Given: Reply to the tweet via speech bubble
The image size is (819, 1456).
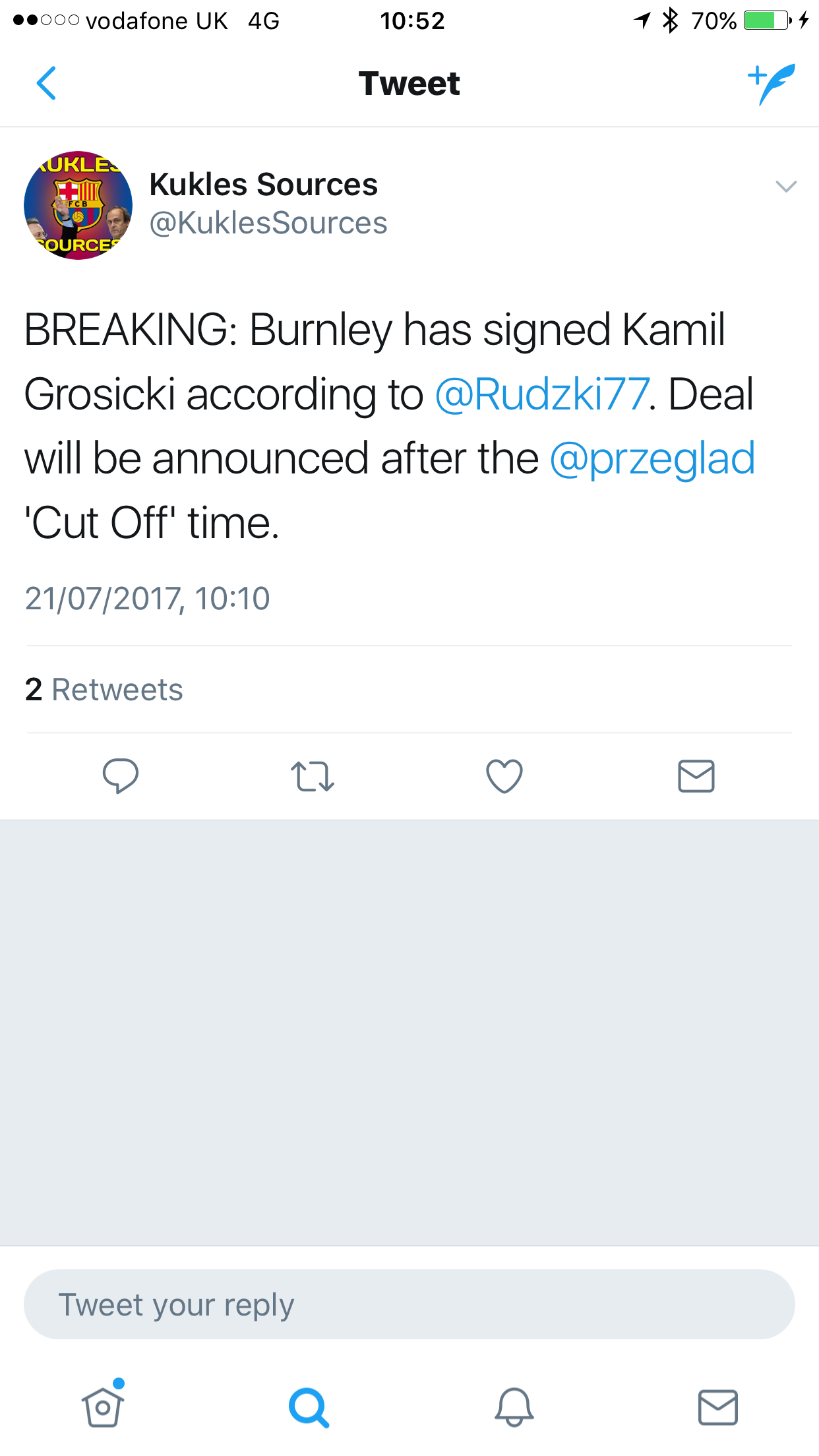Looking at the screenshot, I should point(121,775).
